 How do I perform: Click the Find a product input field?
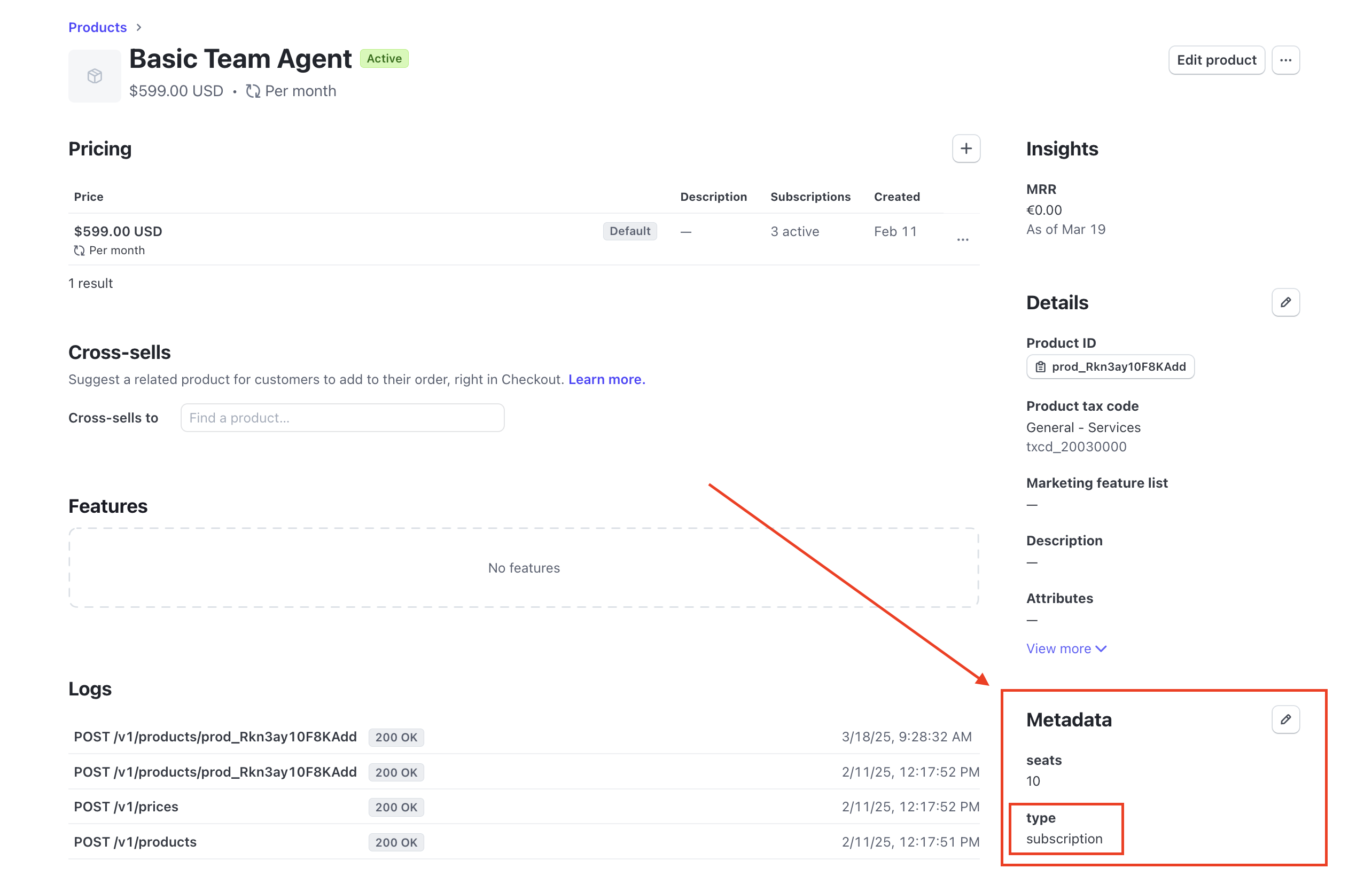click(x=342, y=418)
